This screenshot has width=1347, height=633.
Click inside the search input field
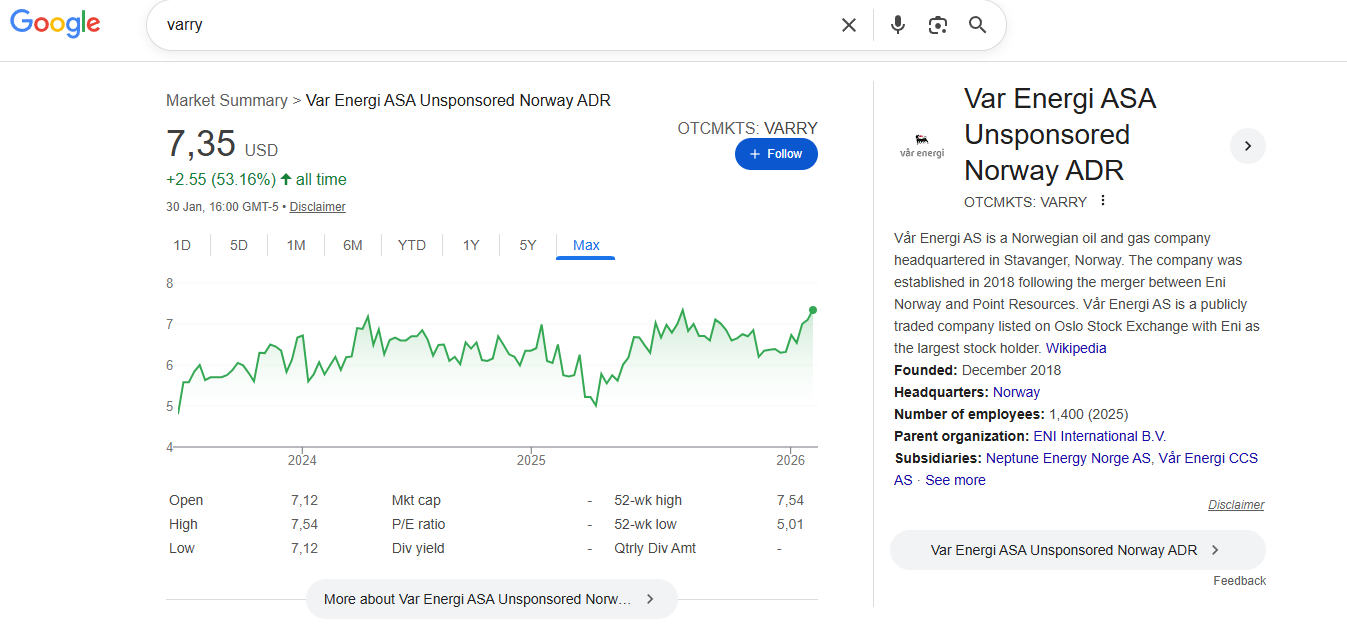[490, 25]
